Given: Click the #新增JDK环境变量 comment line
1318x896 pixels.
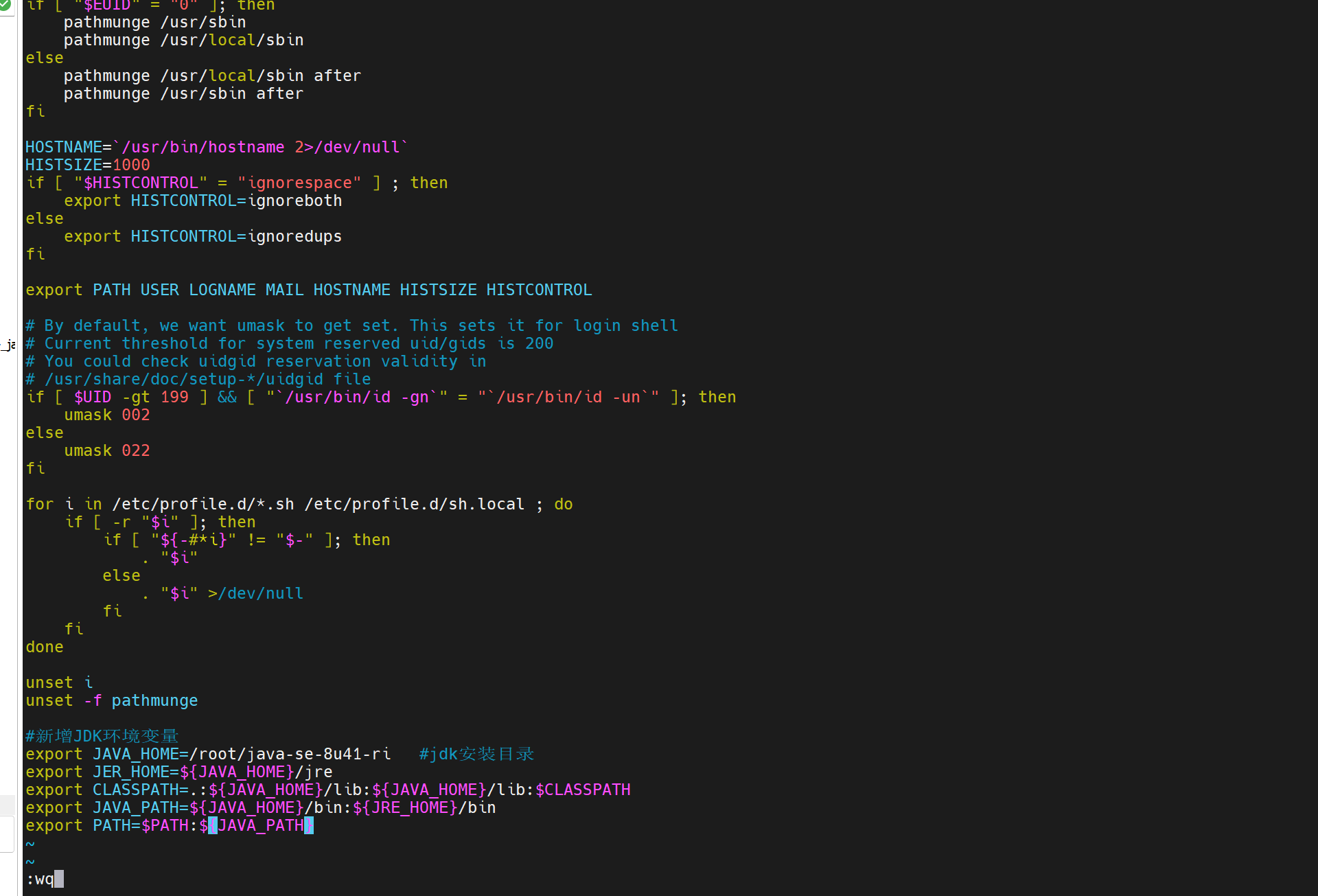Looking at the screenshot, I should [102, 737].
